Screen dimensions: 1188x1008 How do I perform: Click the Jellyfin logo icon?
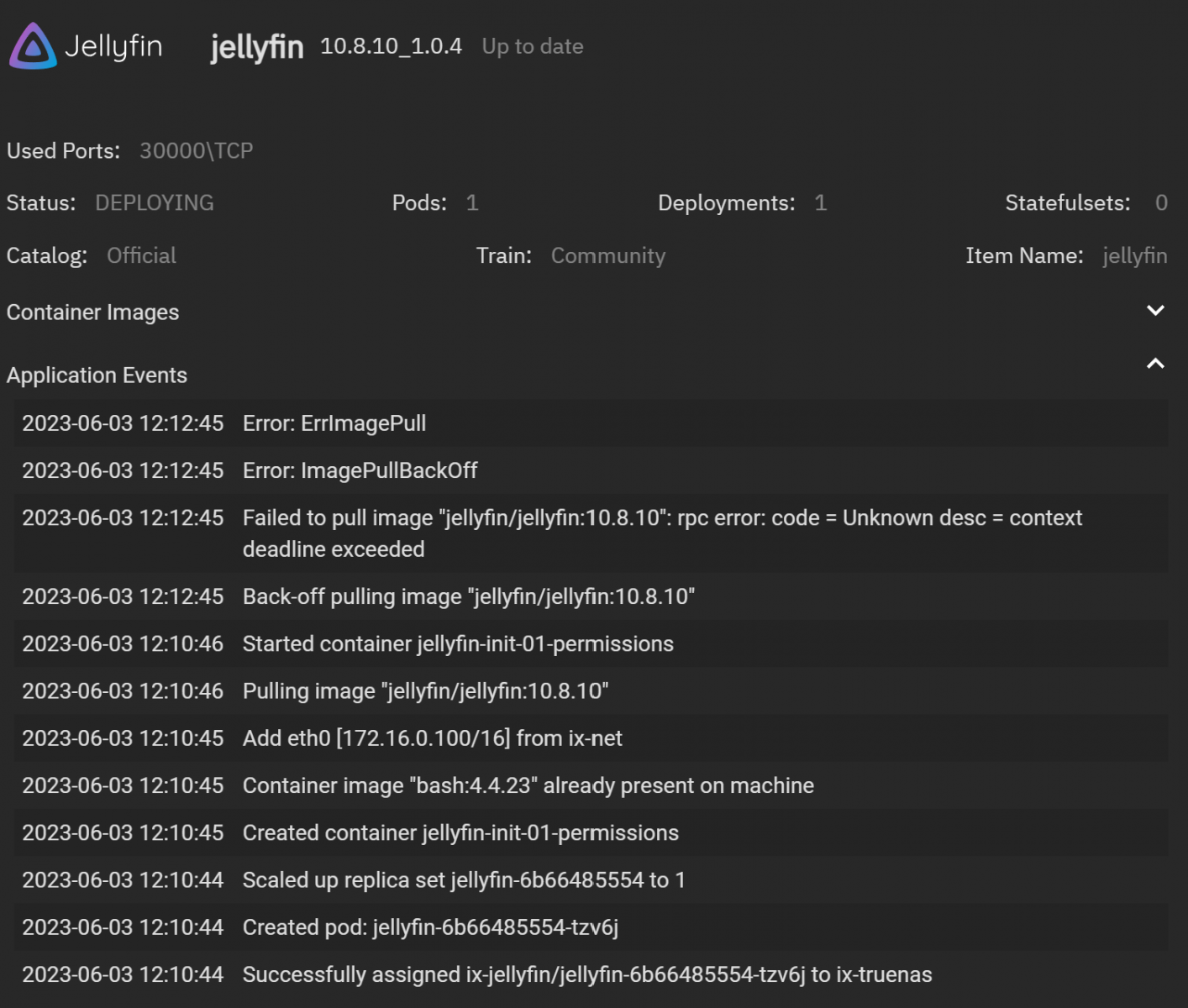pyautogui.click(x=33, y=45)
